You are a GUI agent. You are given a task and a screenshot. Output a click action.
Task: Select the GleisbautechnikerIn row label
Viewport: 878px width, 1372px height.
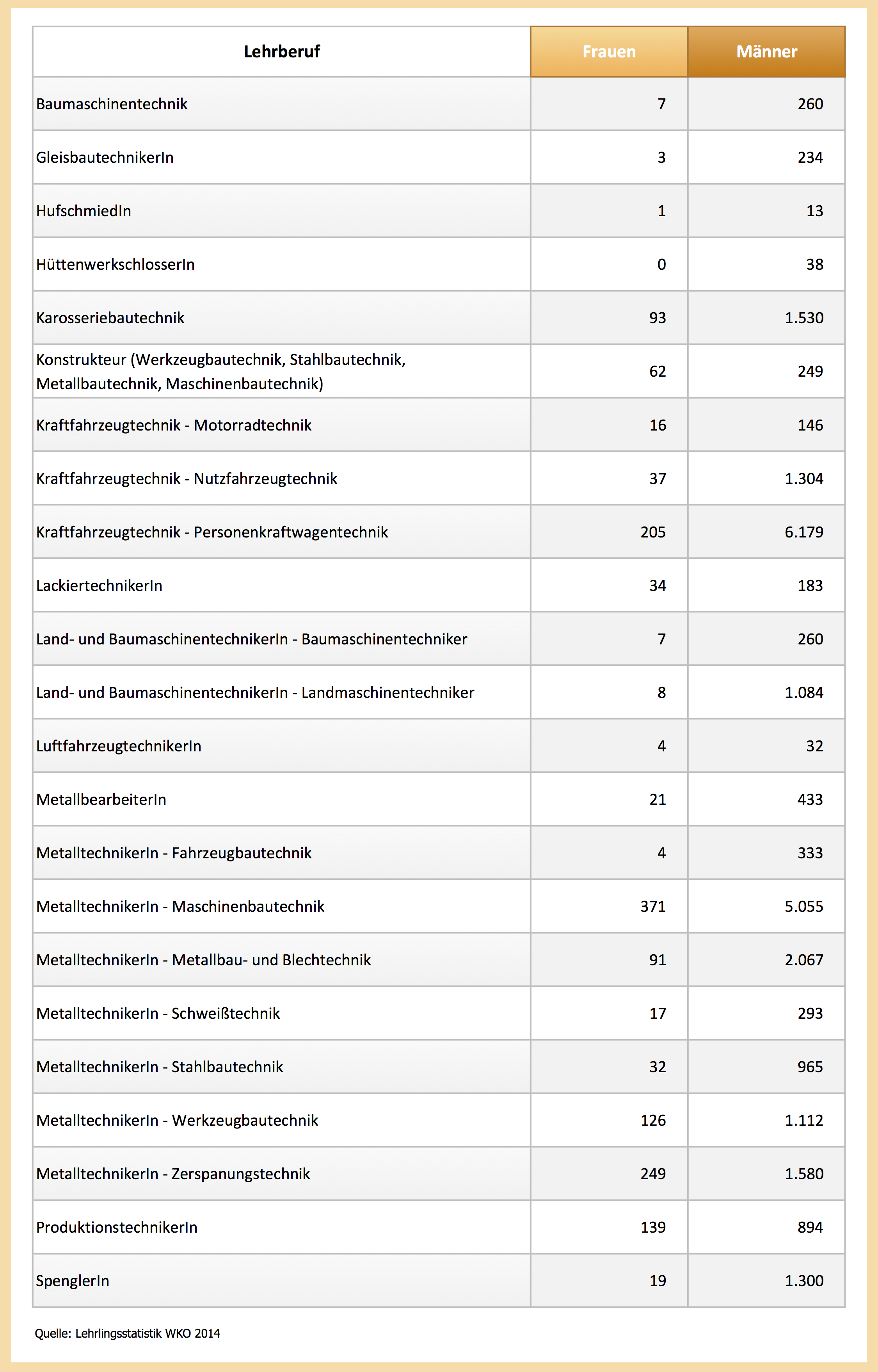point(105,157)
